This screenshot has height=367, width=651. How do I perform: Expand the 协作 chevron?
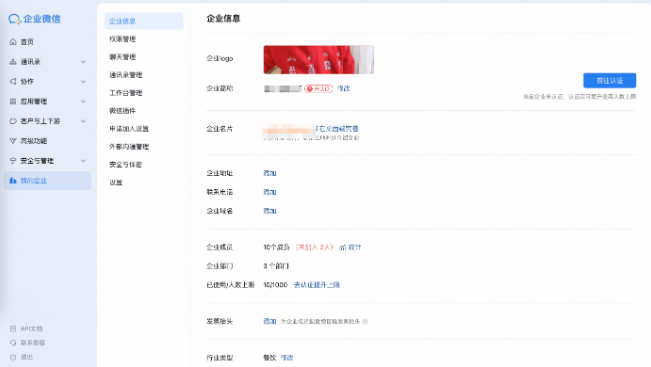[x=83, y=81]
